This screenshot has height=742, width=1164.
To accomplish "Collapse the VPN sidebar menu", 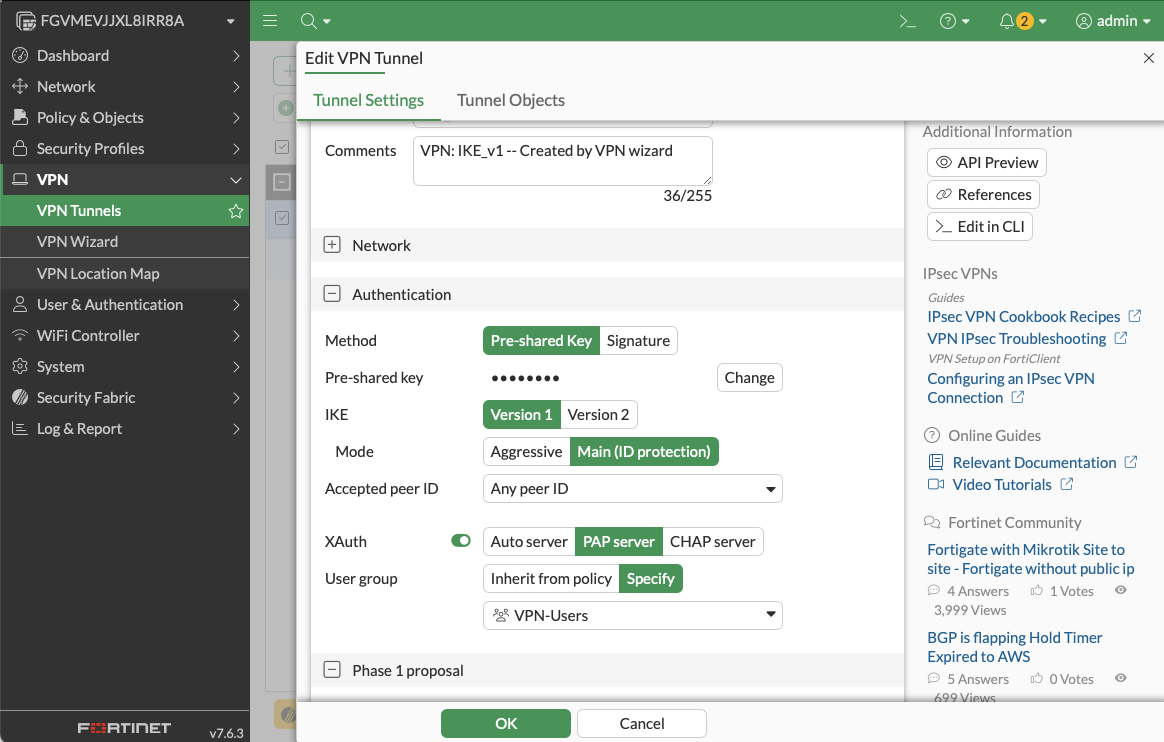I will tap(125, 180).
